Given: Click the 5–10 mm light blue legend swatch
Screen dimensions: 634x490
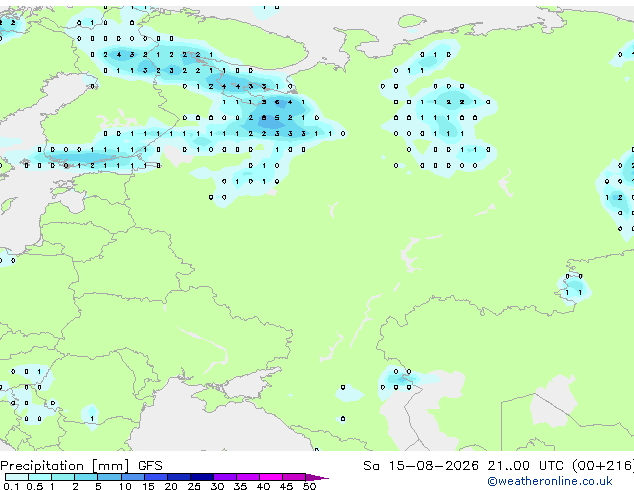Looking at the screenshot, I should 109,477.
